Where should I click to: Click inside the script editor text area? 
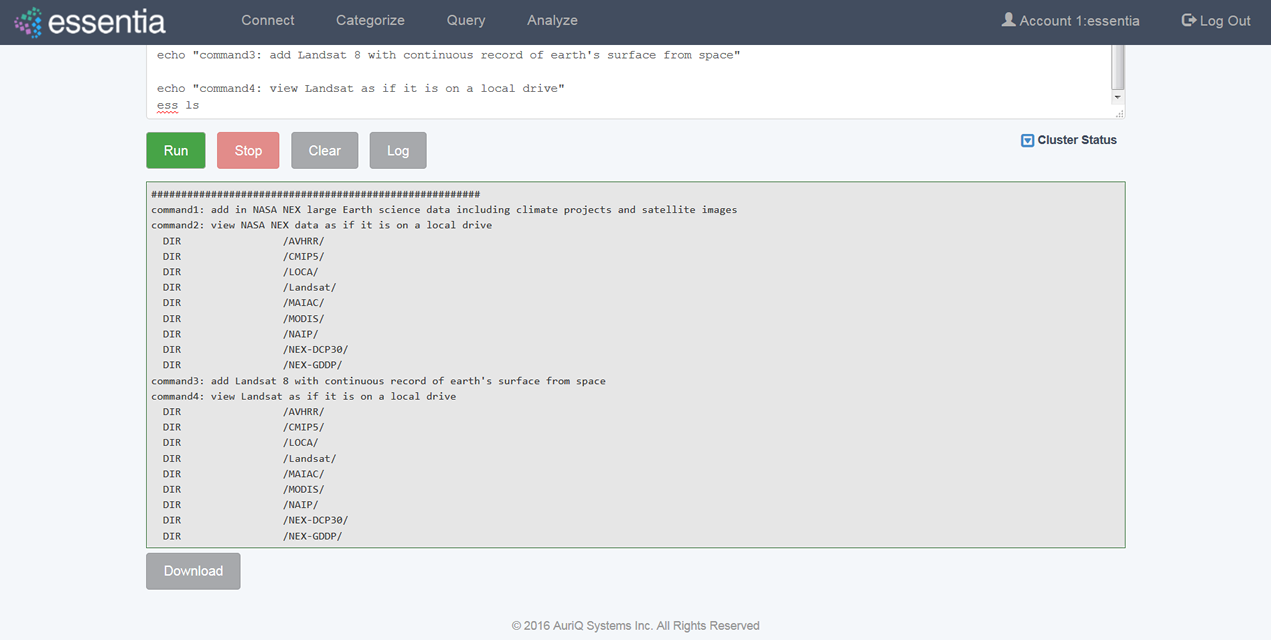[630, 80]
